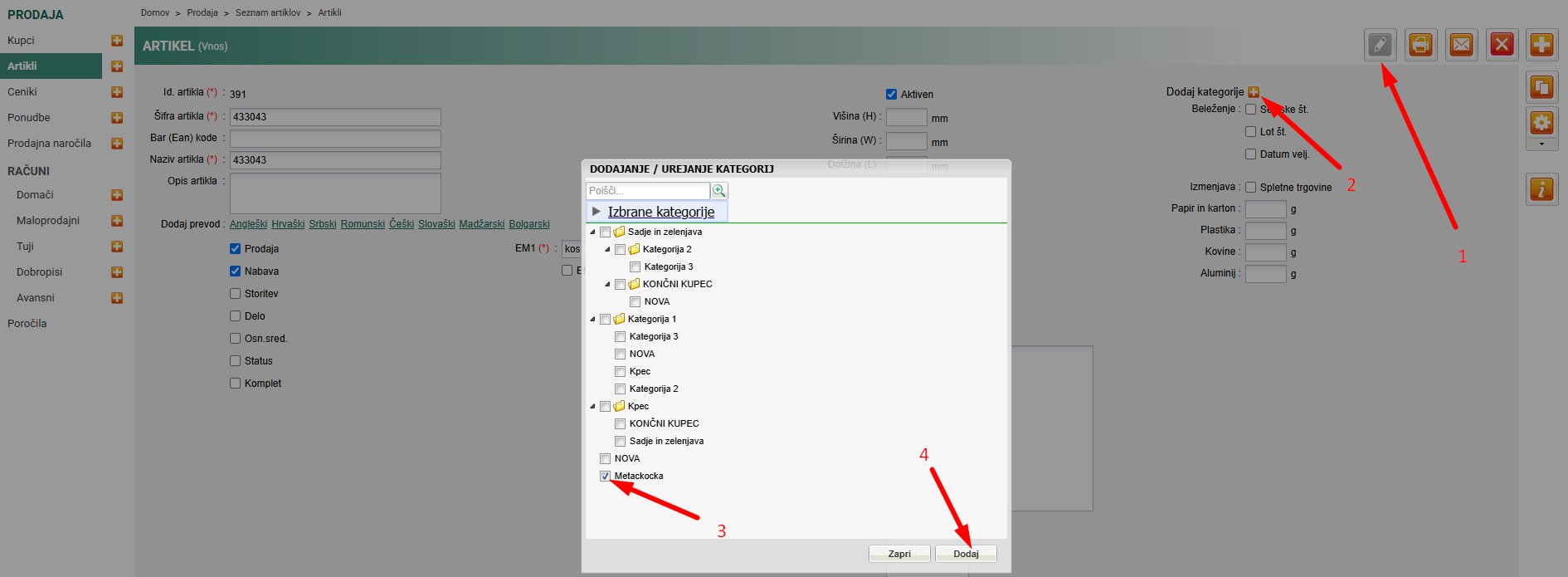Screen dimensions: 1568x577
Task: Toggle the Aktiven checkbox
Action: 891,95
